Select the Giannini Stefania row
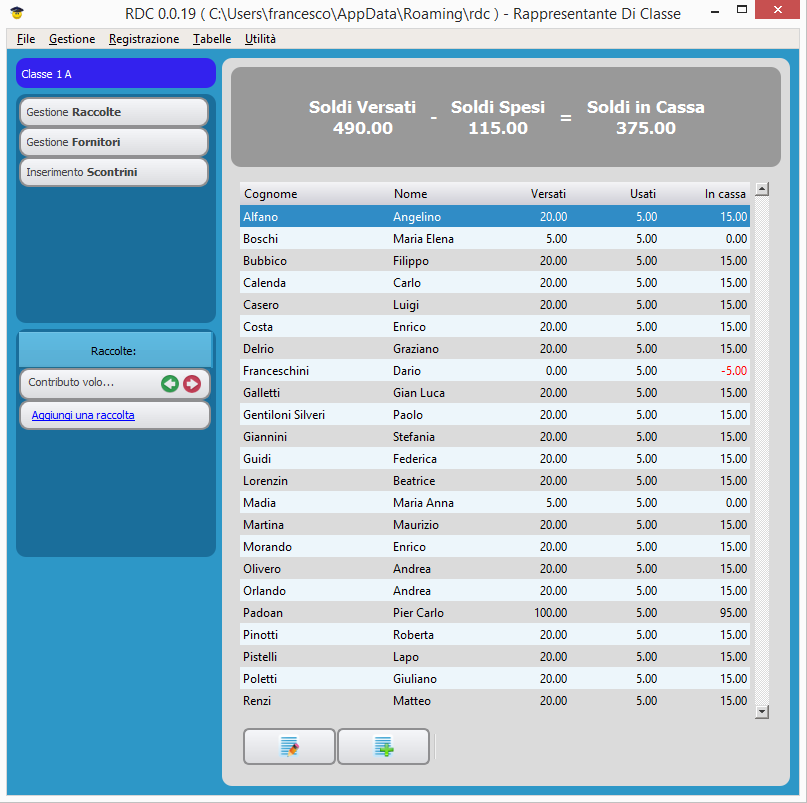This screenshot has width=807, height=803. pyautogui.click(x=495, y=437)
